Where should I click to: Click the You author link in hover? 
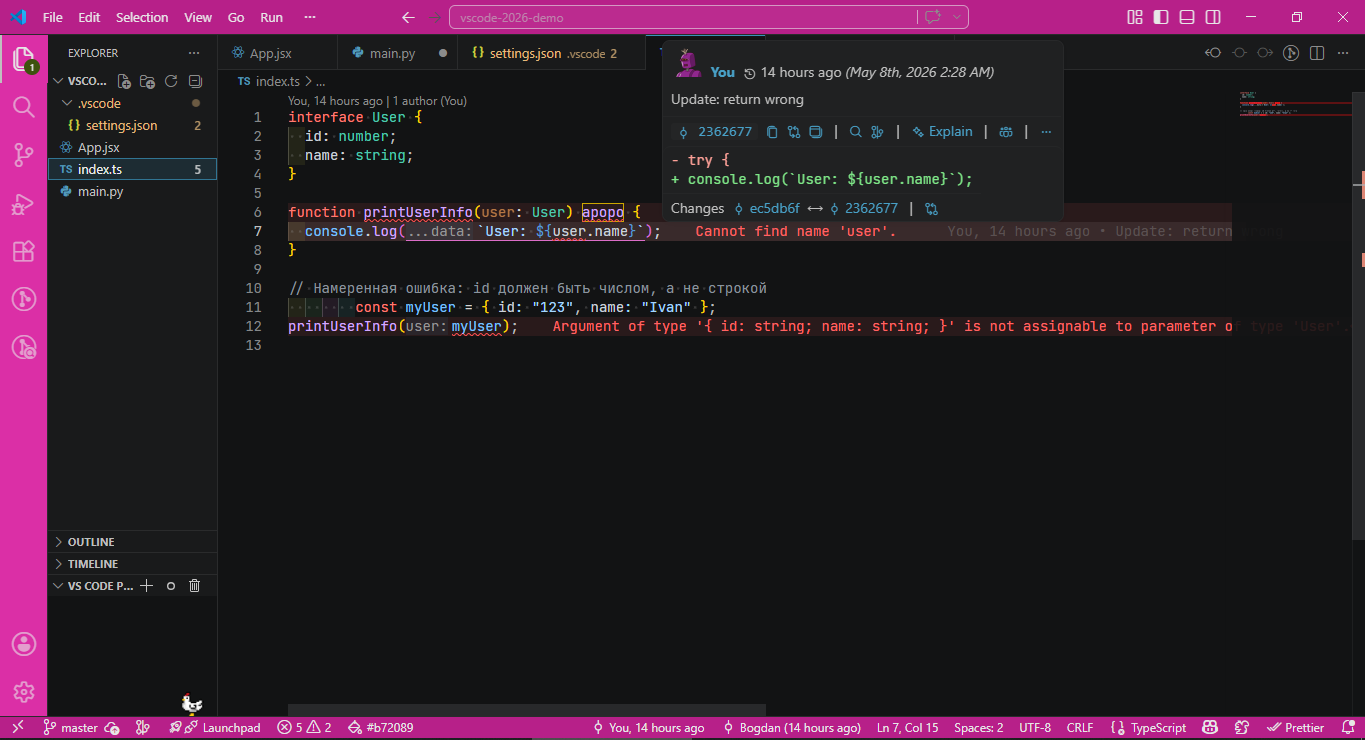[x=722, y=72]
